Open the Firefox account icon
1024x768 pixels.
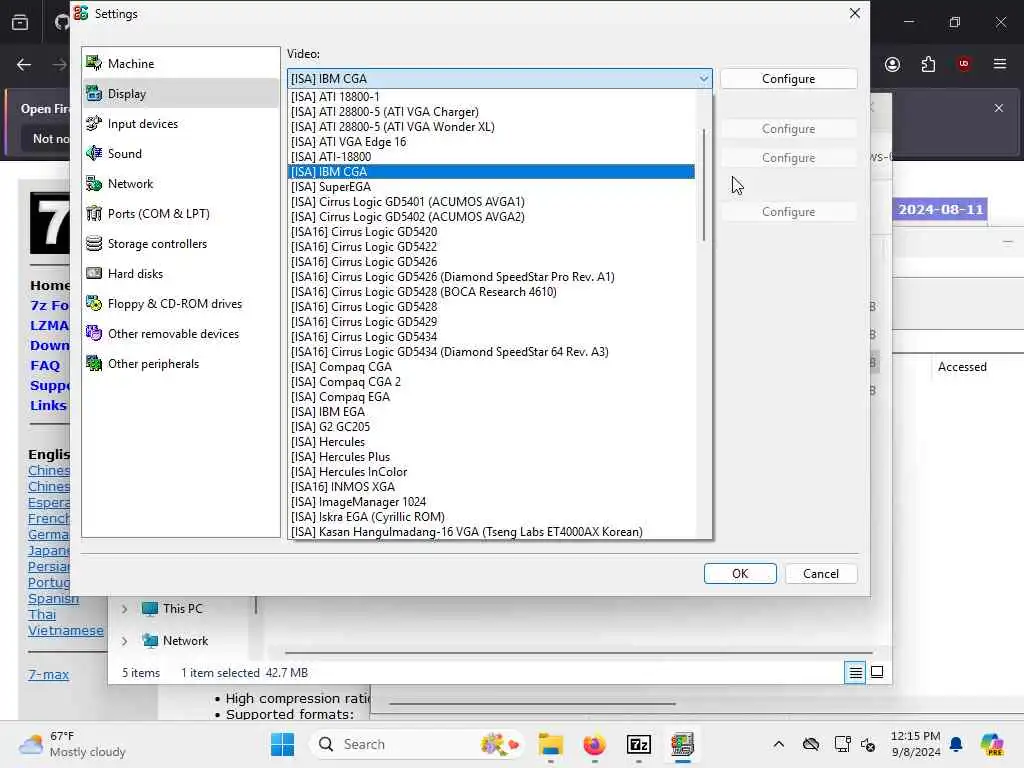(892, 64)
